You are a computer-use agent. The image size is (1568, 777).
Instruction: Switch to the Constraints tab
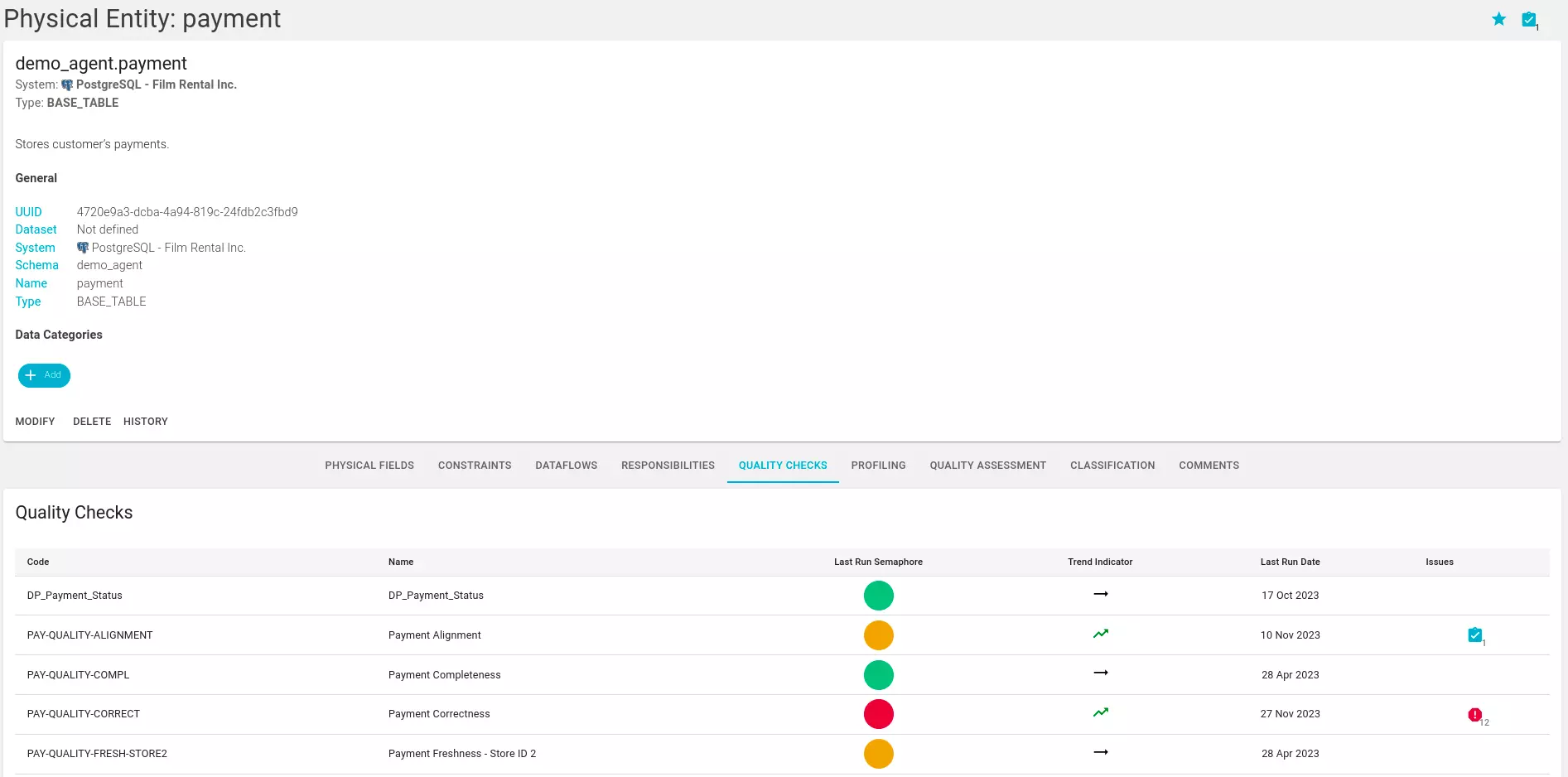click(x=475, y=466)
